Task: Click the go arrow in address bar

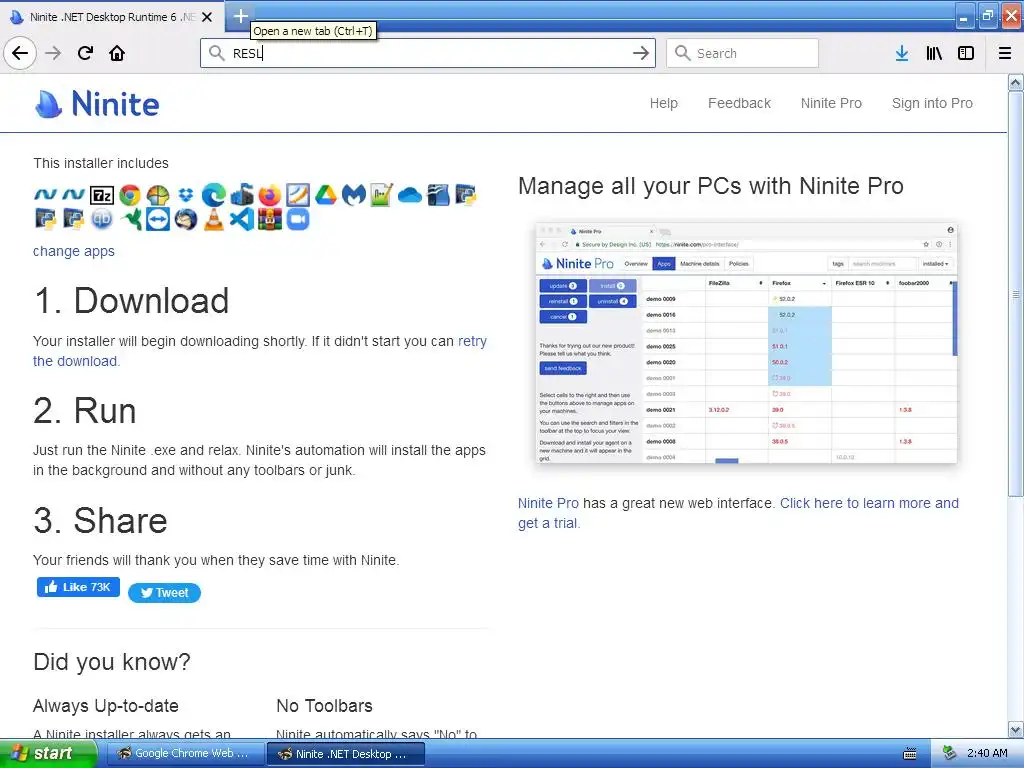Action: (641, 53)
